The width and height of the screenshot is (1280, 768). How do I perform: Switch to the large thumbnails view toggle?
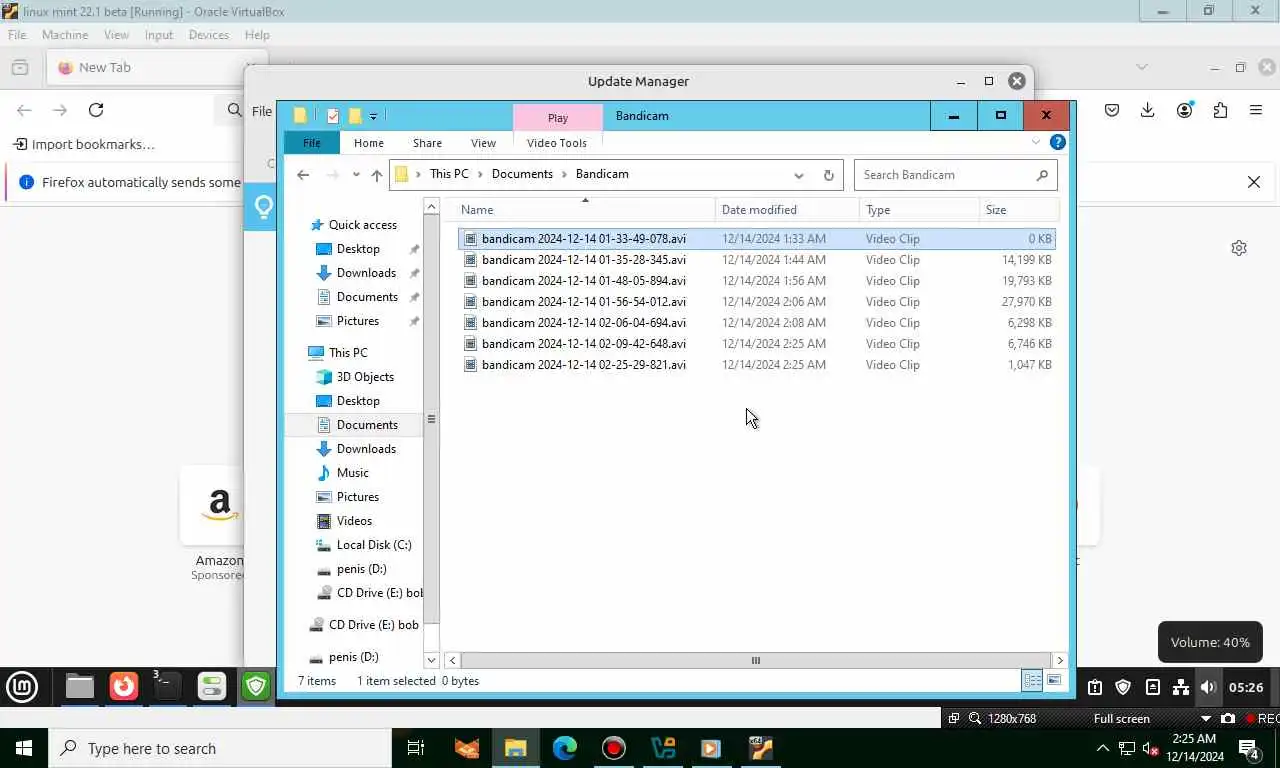1054,680
